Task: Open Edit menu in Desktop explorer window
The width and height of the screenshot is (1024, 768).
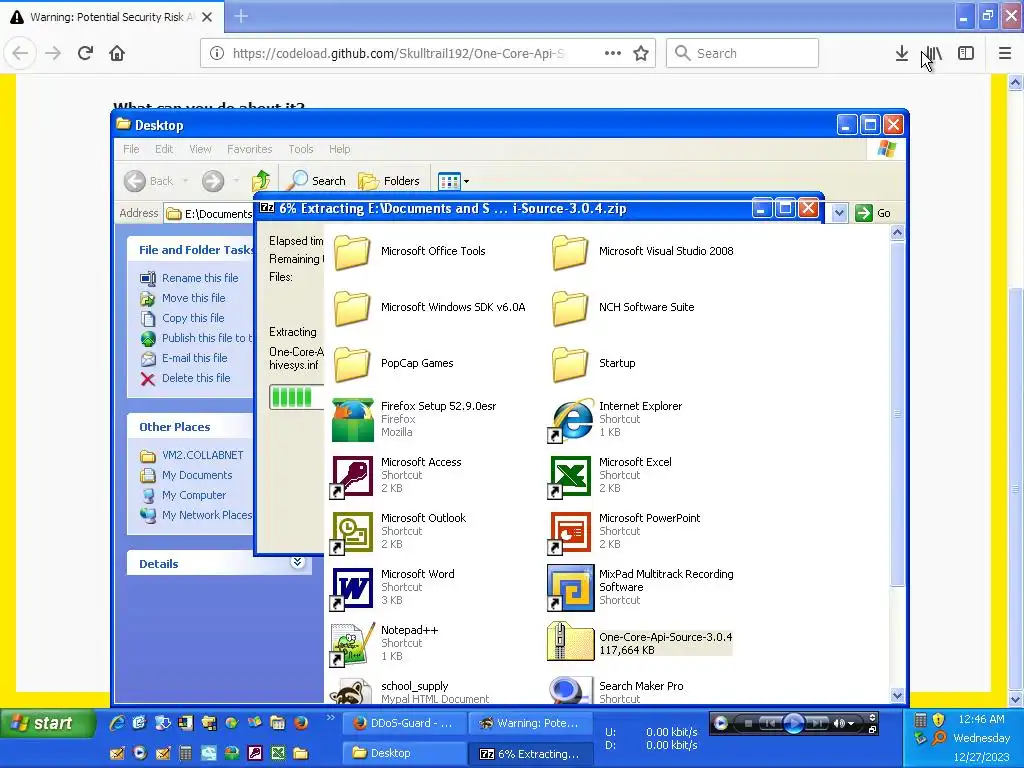Action: coord(164,149)
